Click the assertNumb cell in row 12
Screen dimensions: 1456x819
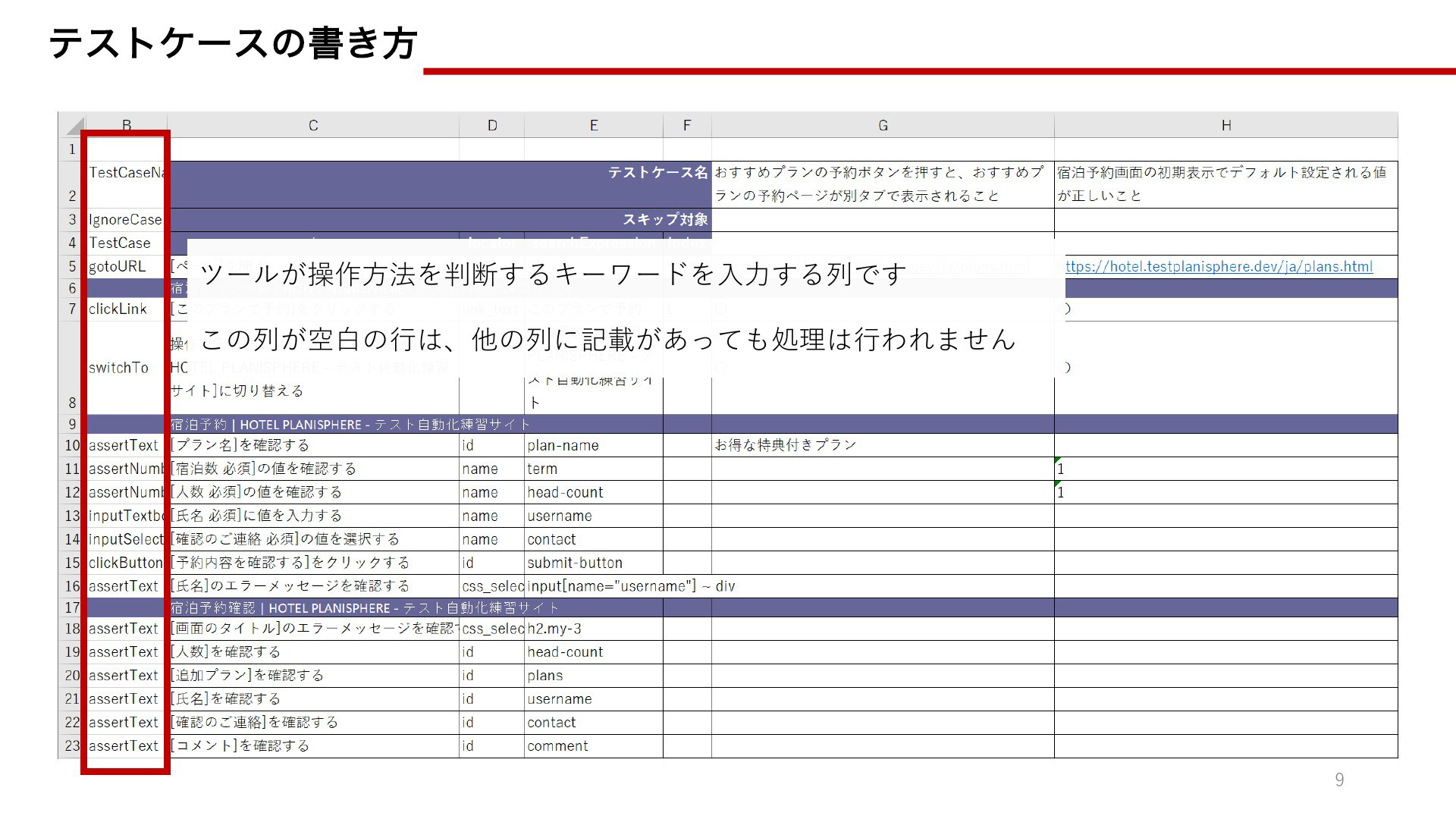[127, 492]
